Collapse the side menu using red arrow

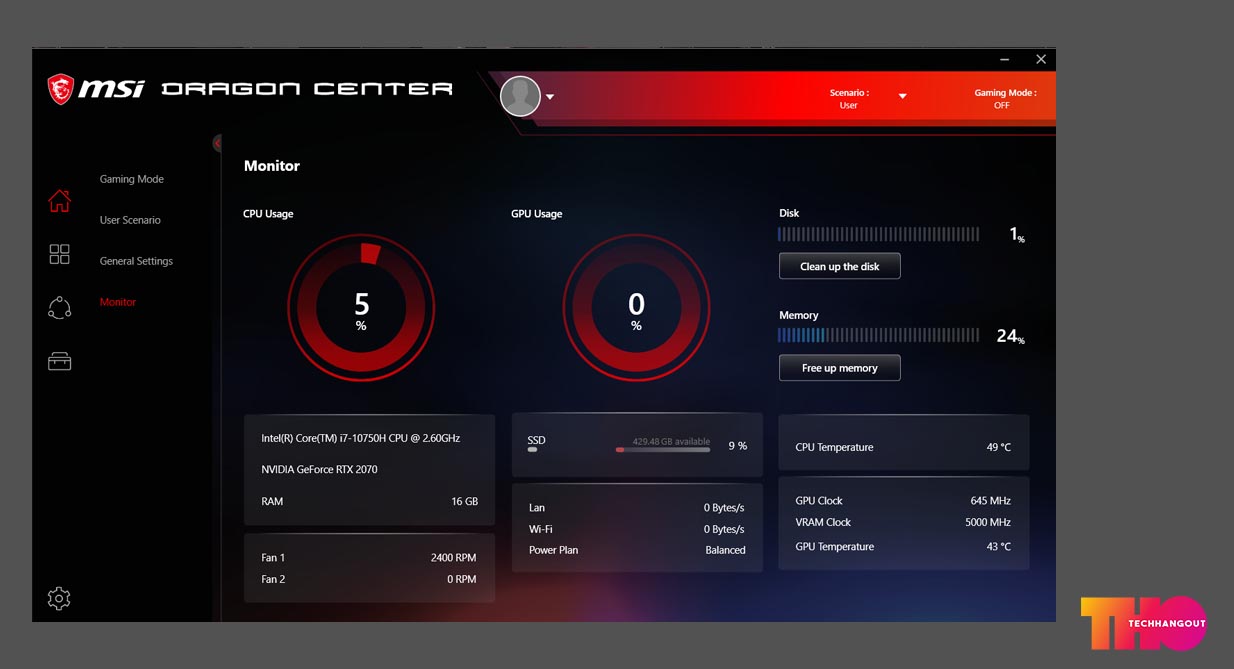(218, 143)
